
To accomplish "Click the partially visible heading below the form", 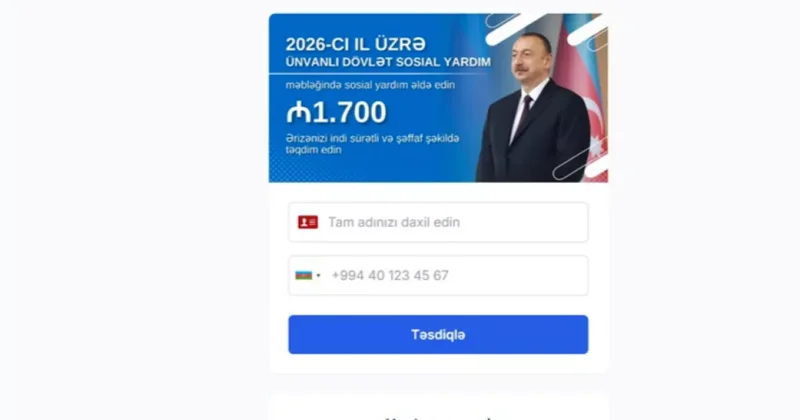I will click(x=438, y=417).
